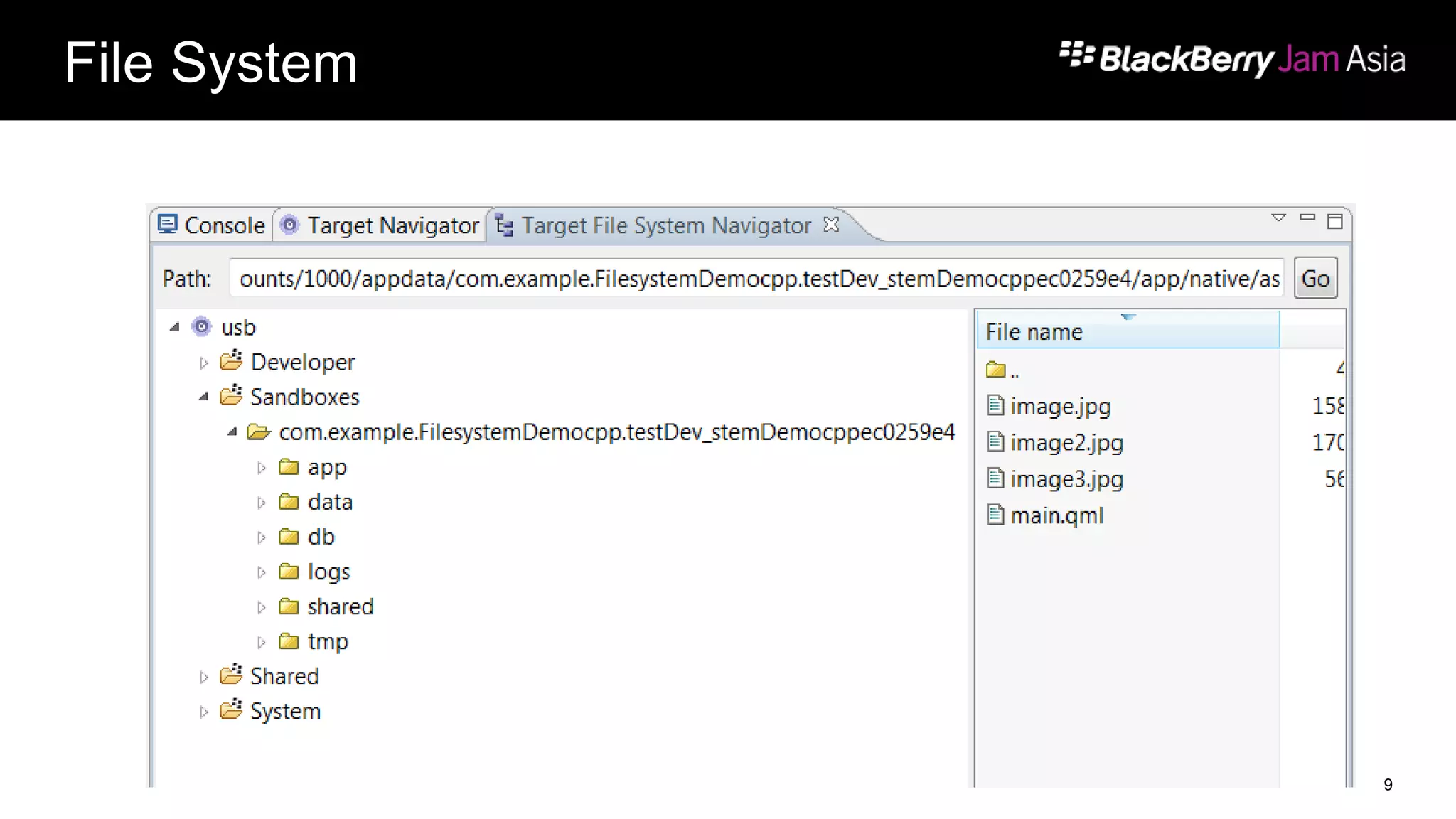Image resolution: width=1456 pixels, height=819 pixels.
Task: Select the Developer tree item
Action: (302, 363)
